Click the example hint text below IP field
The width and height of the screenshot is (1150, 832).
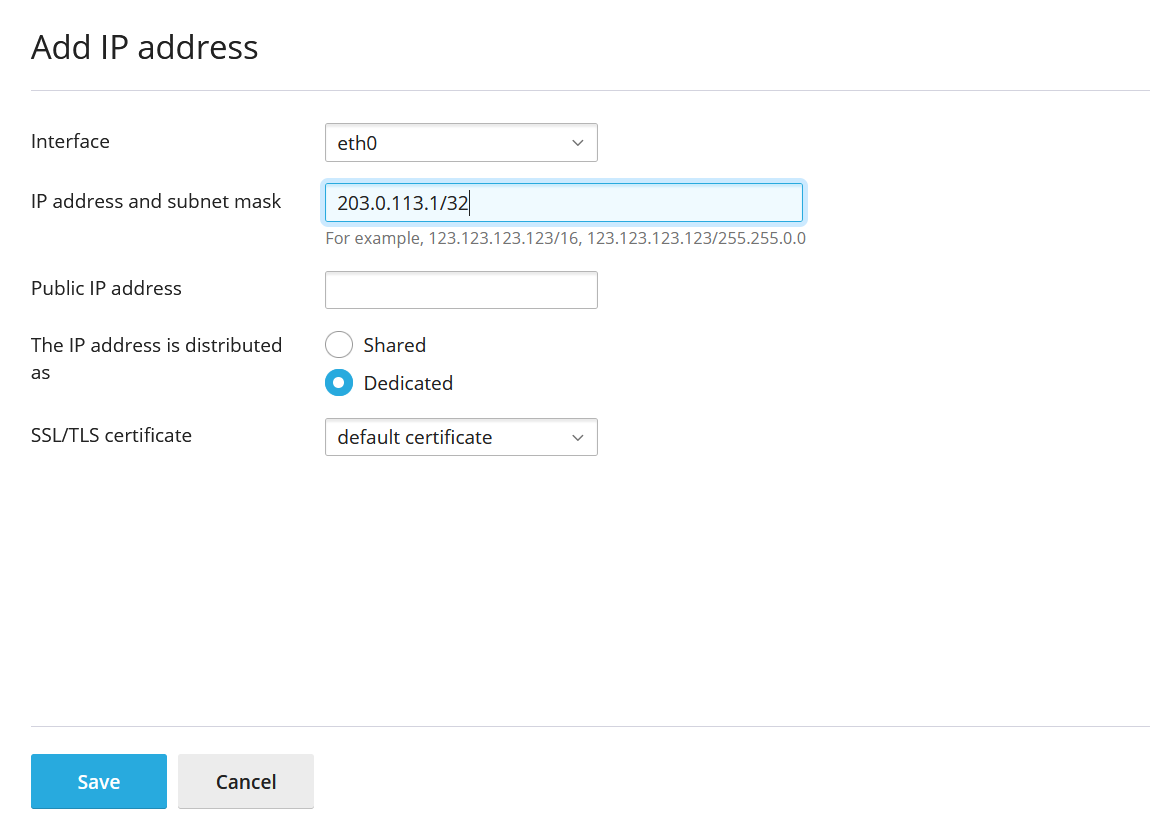point(565,238)
